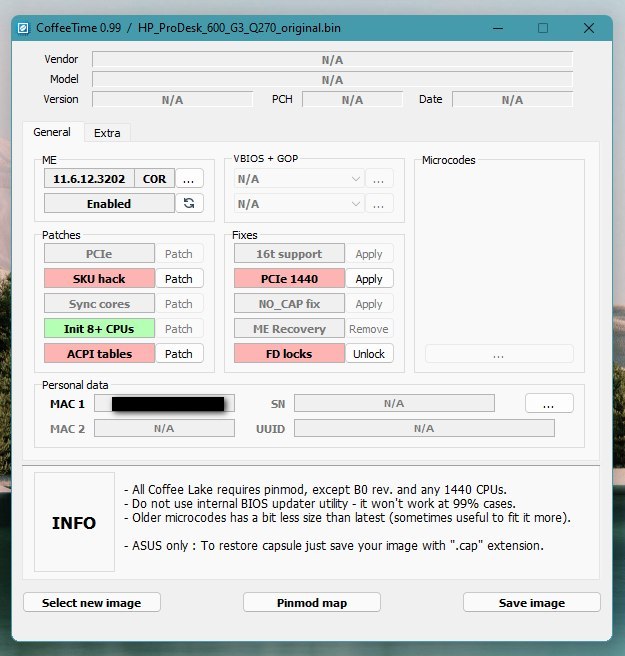Screen dimensions: 625x656
Task: Unlock the FD locks
Action: pyautogui.click(x=369, y=354)
